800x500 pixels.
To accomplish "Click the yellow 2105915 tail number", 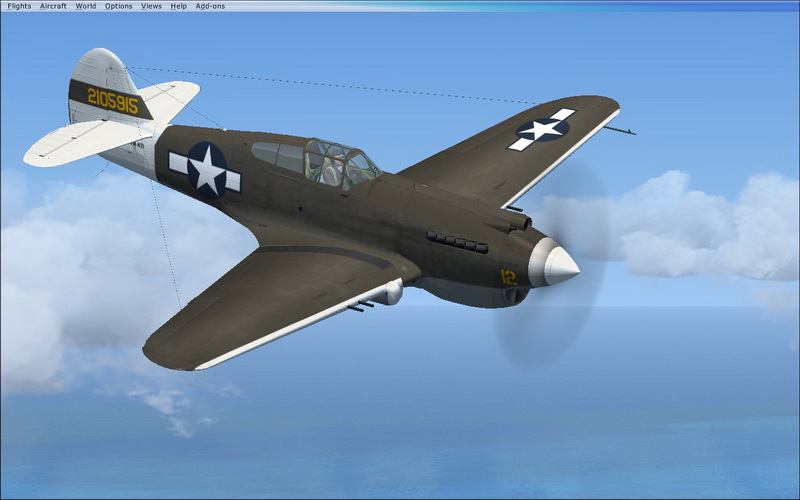I will click(112, 98).
